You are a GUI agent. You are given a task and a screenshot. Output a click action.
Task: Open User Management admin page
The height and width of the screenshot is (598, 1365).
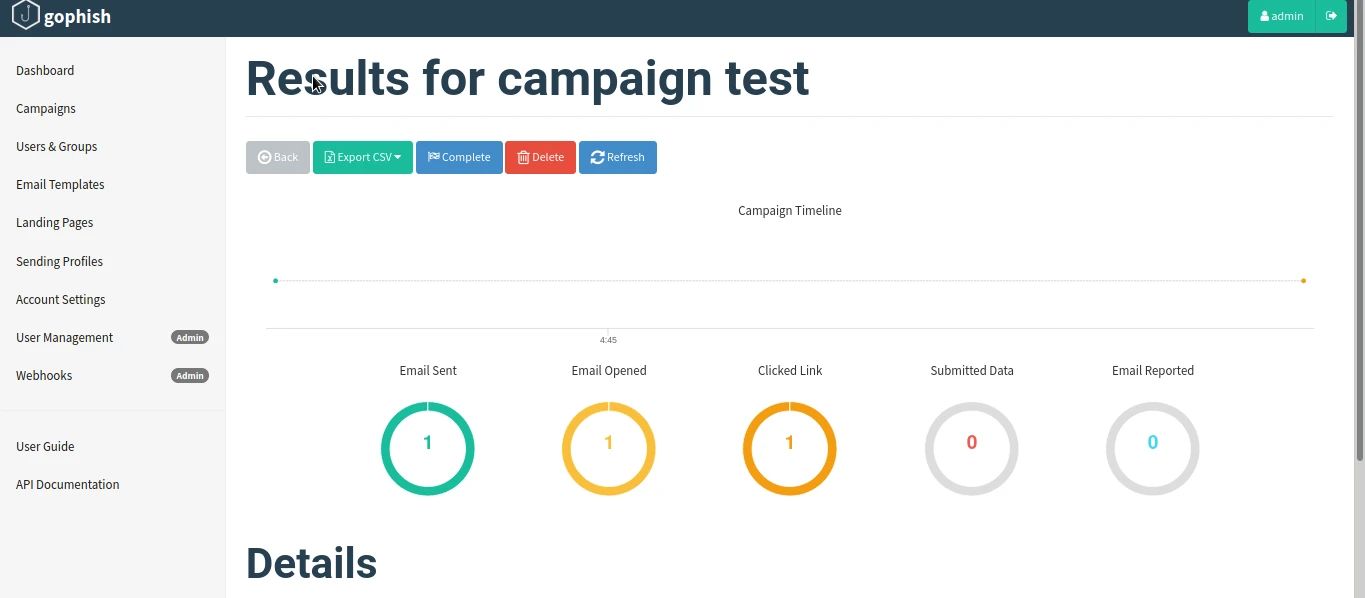[x=64, y=337]
